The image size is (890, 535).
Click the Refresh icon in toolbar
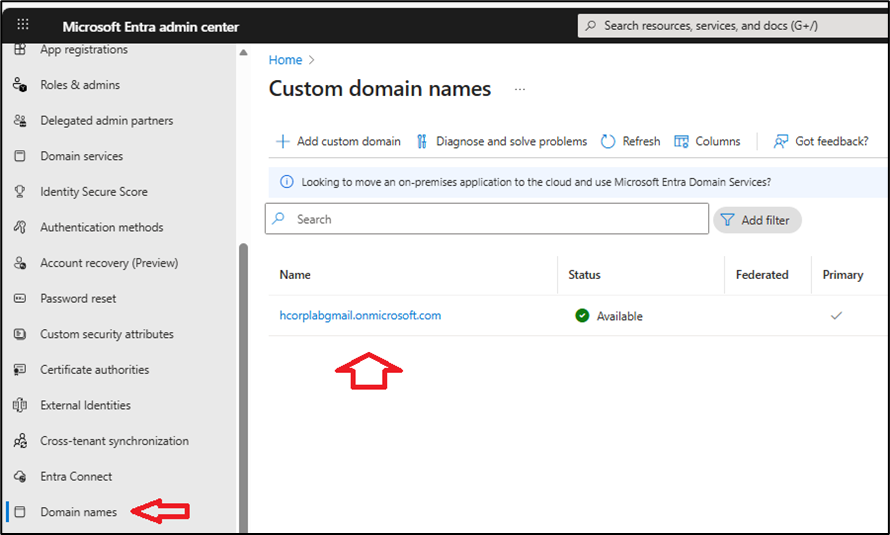(608, 142)
